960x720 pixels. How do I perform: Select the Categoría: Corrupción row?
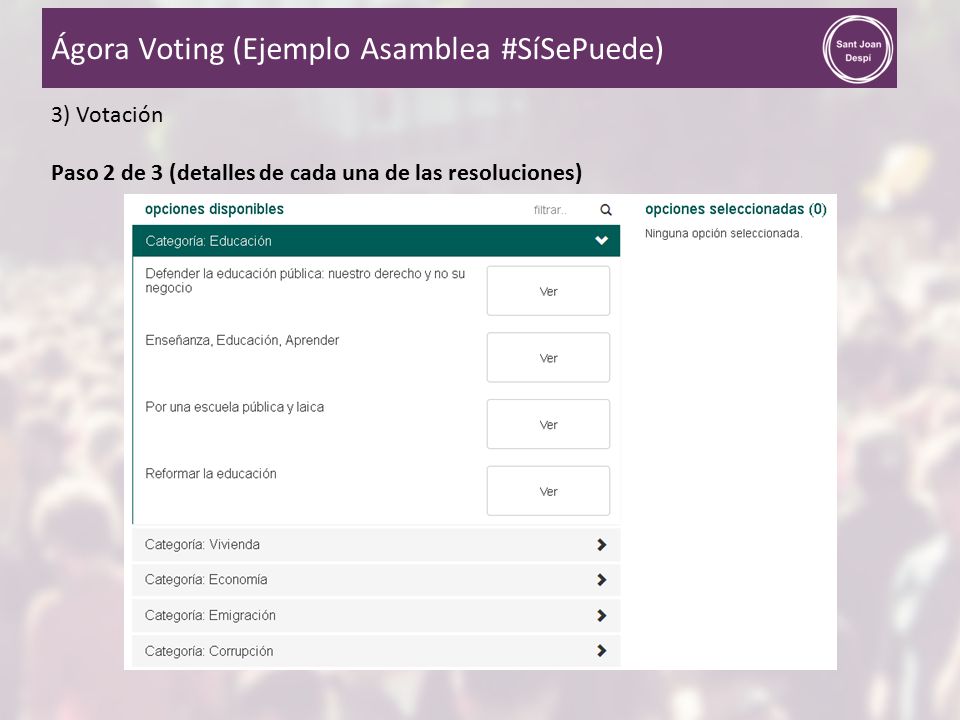point(376,650)
